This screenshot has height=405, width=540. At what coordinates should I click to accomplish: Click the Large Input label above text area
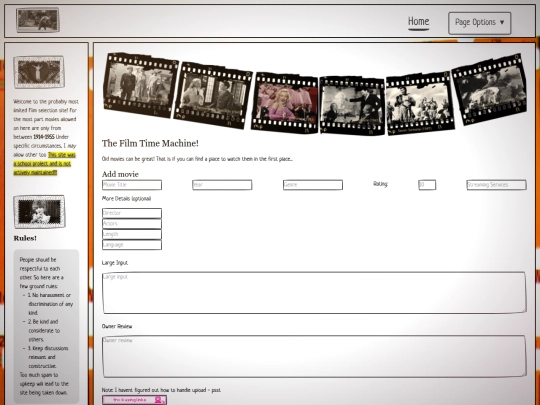115,263
